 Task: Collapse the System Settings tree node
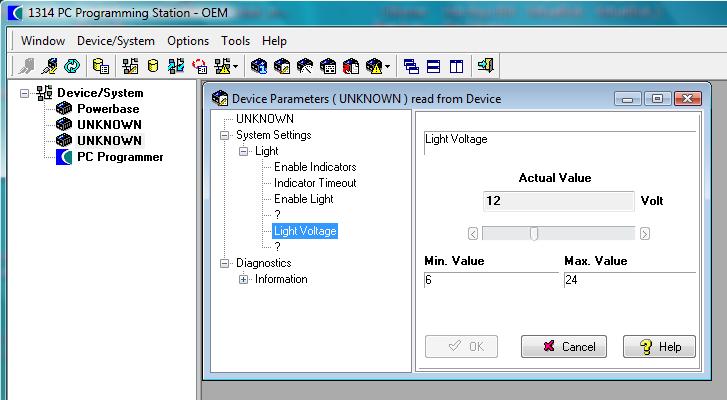pos(225,135)
